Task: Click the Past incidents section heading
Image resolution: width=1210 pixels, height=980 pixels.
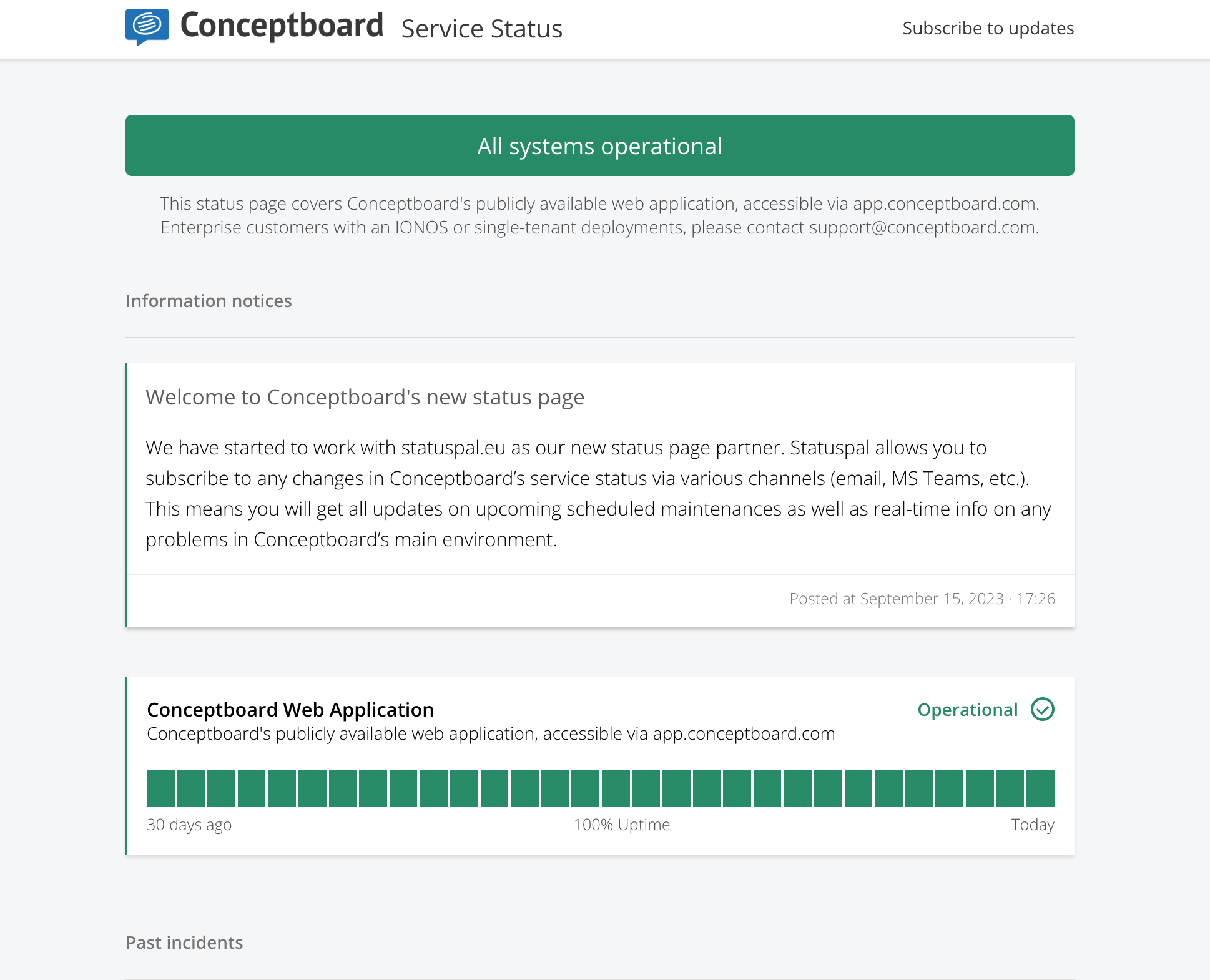Action: 184,943
